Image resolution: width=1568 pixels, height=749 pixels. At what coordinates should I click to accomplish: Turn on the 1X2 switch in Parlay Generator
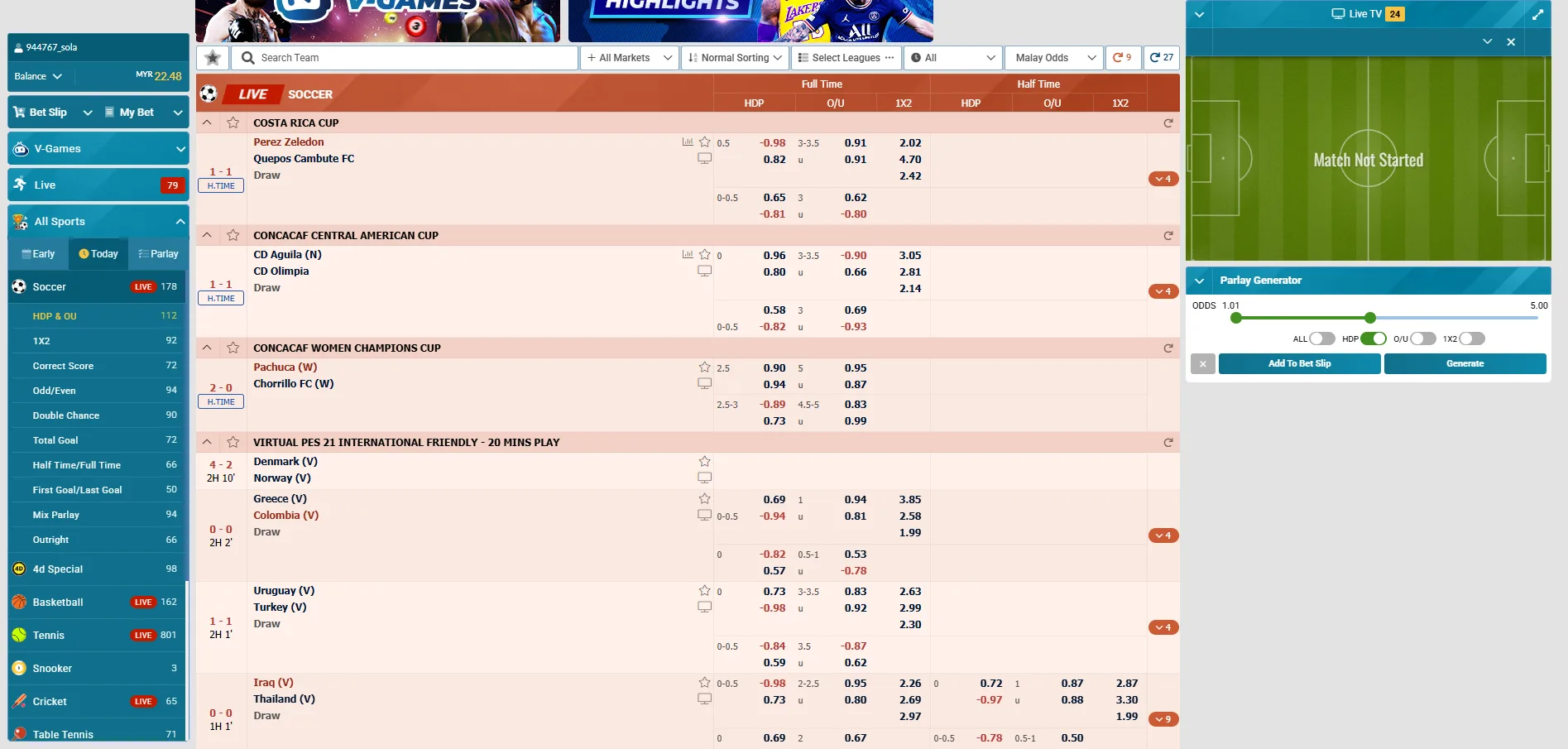tap(1470, 338)
